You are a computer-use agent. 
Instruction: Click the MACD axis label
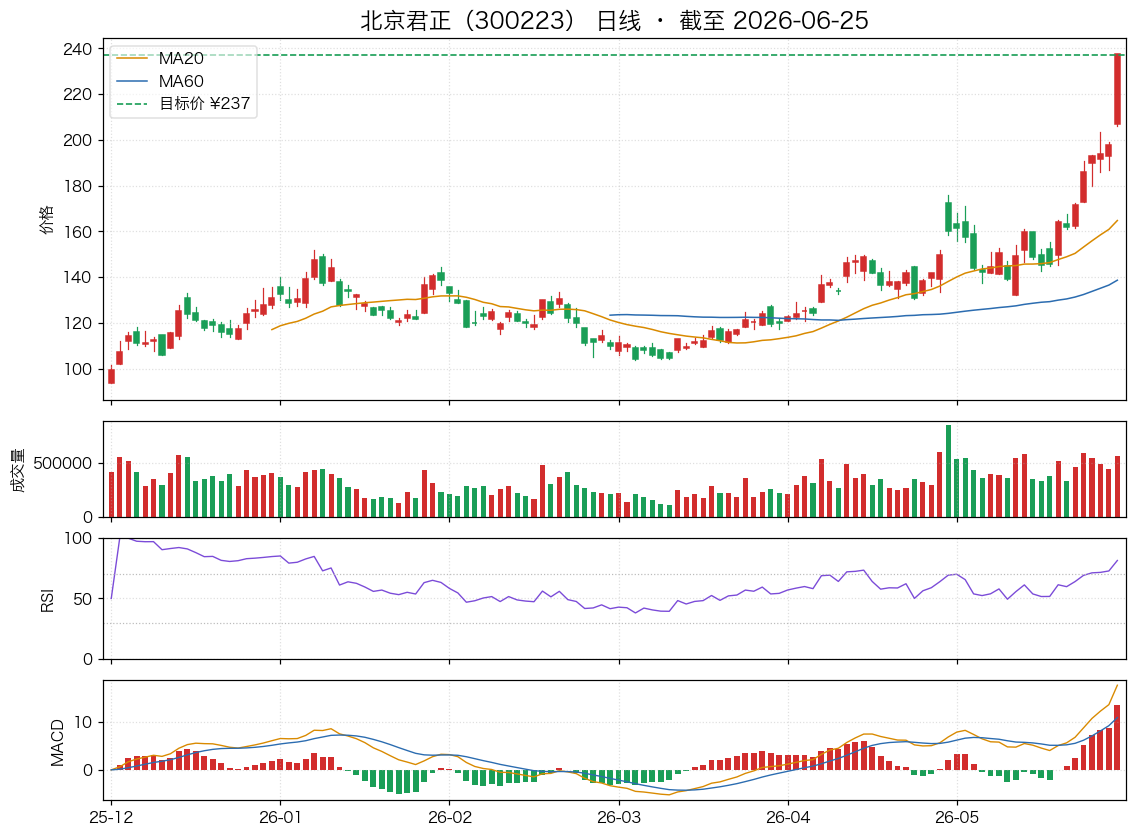57,742
